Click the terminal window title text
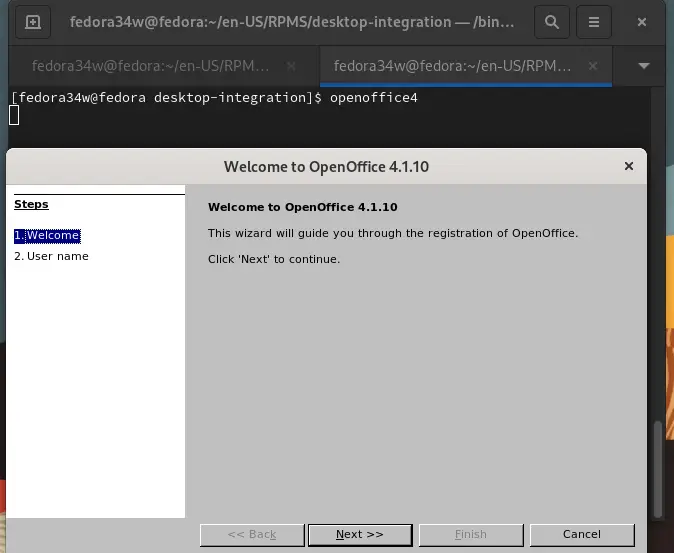This screenshot has height=553, width=674. tap(292, 22)
